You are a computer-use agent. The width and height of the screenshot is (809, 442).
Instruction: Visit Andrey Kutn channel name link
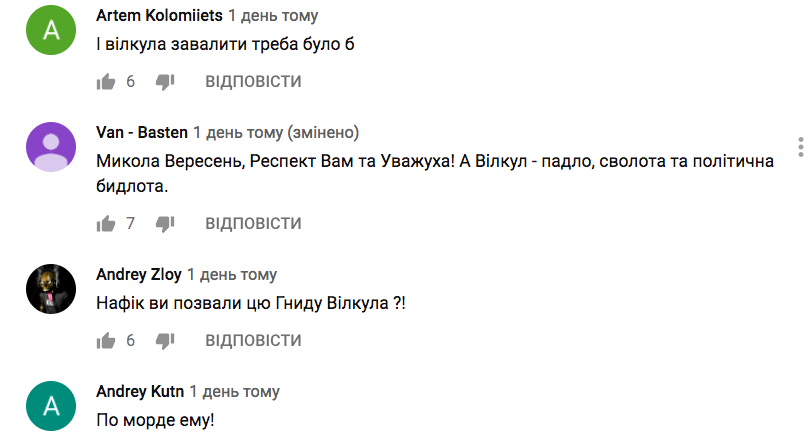point(140,391)
